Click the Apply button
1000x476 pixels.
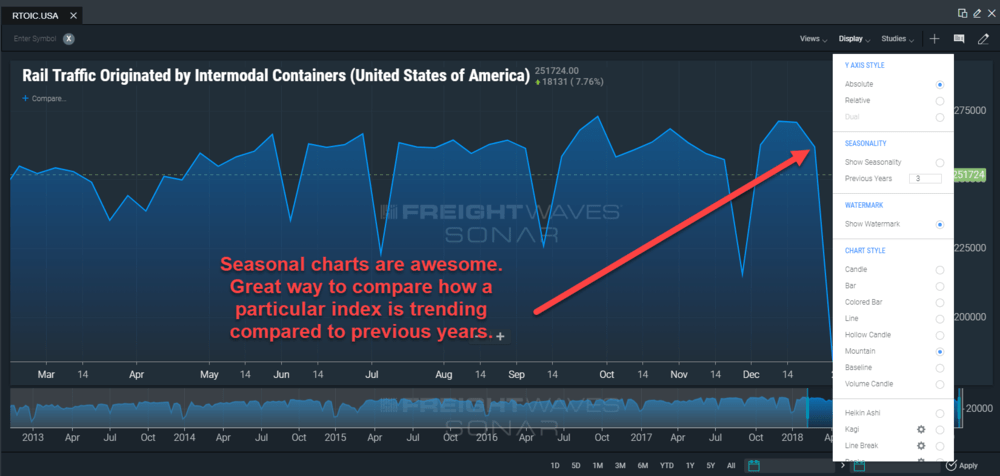pyautogui.click(x=962, y=465)
